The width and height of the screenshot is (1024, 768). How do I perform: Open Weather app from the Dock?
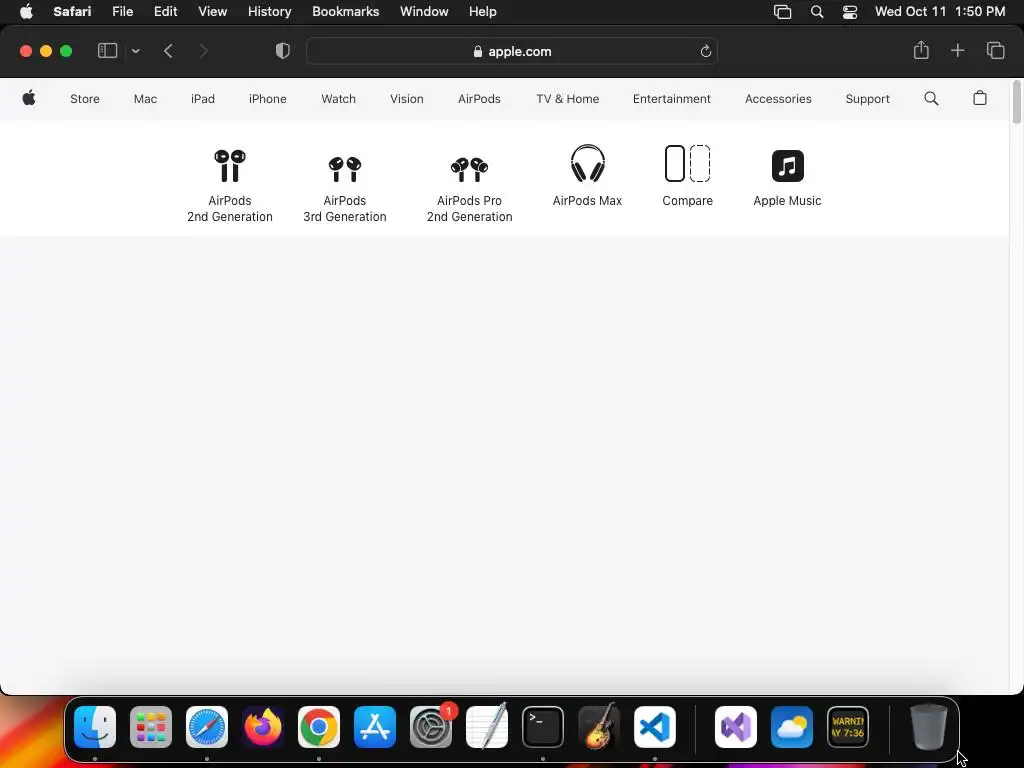coord(792,727)
